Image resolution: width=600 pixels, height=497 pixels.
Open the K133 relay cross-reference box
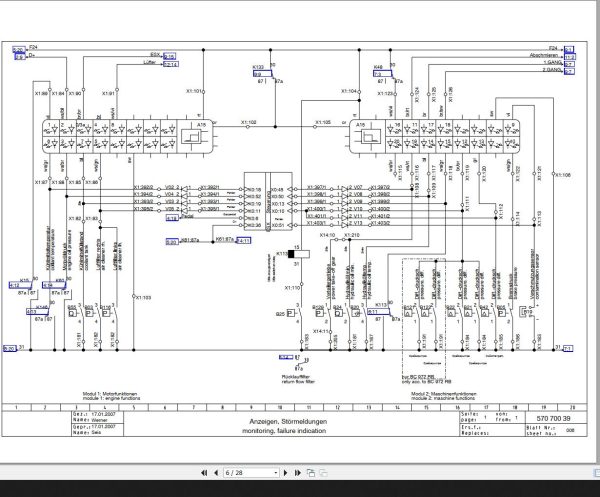[x=262, y=73]
